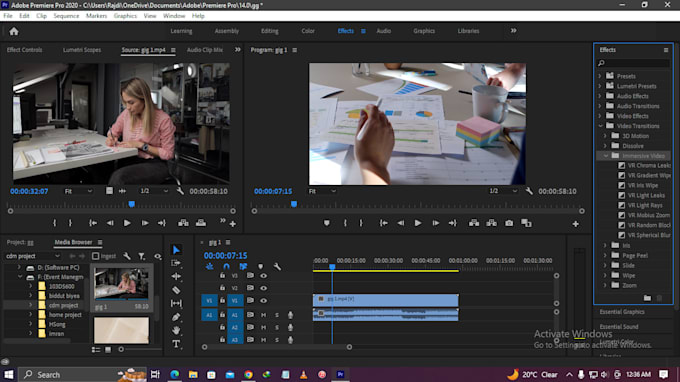Expand the Video Effects folder
The height and width of the screenshot is (382, 680).
coord(600,116)
